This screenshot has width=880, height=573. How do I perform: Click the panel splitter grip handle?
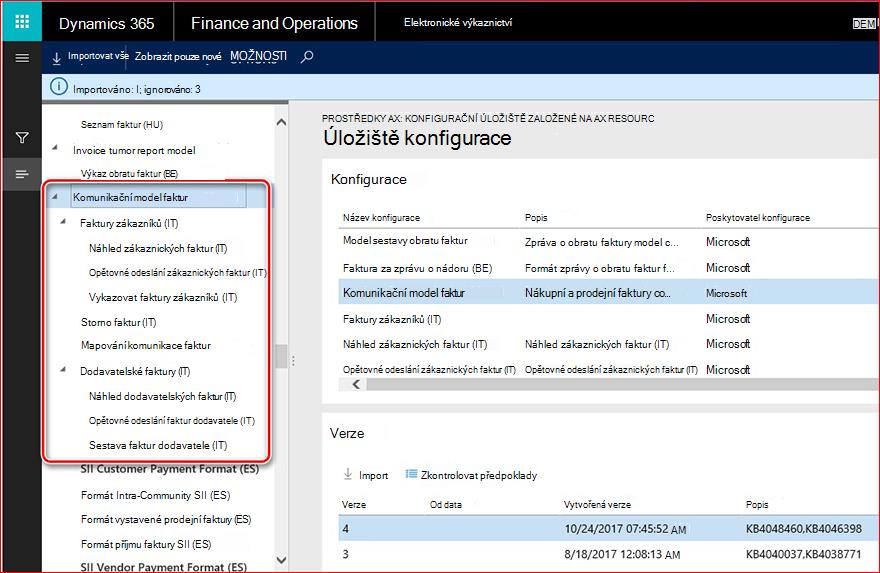[x=293, y=361]
